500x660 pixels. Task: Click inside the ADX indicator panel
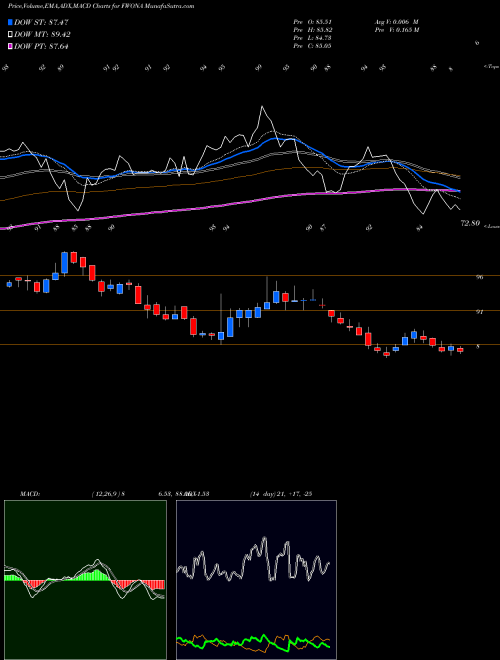click(x=256, y=580)
